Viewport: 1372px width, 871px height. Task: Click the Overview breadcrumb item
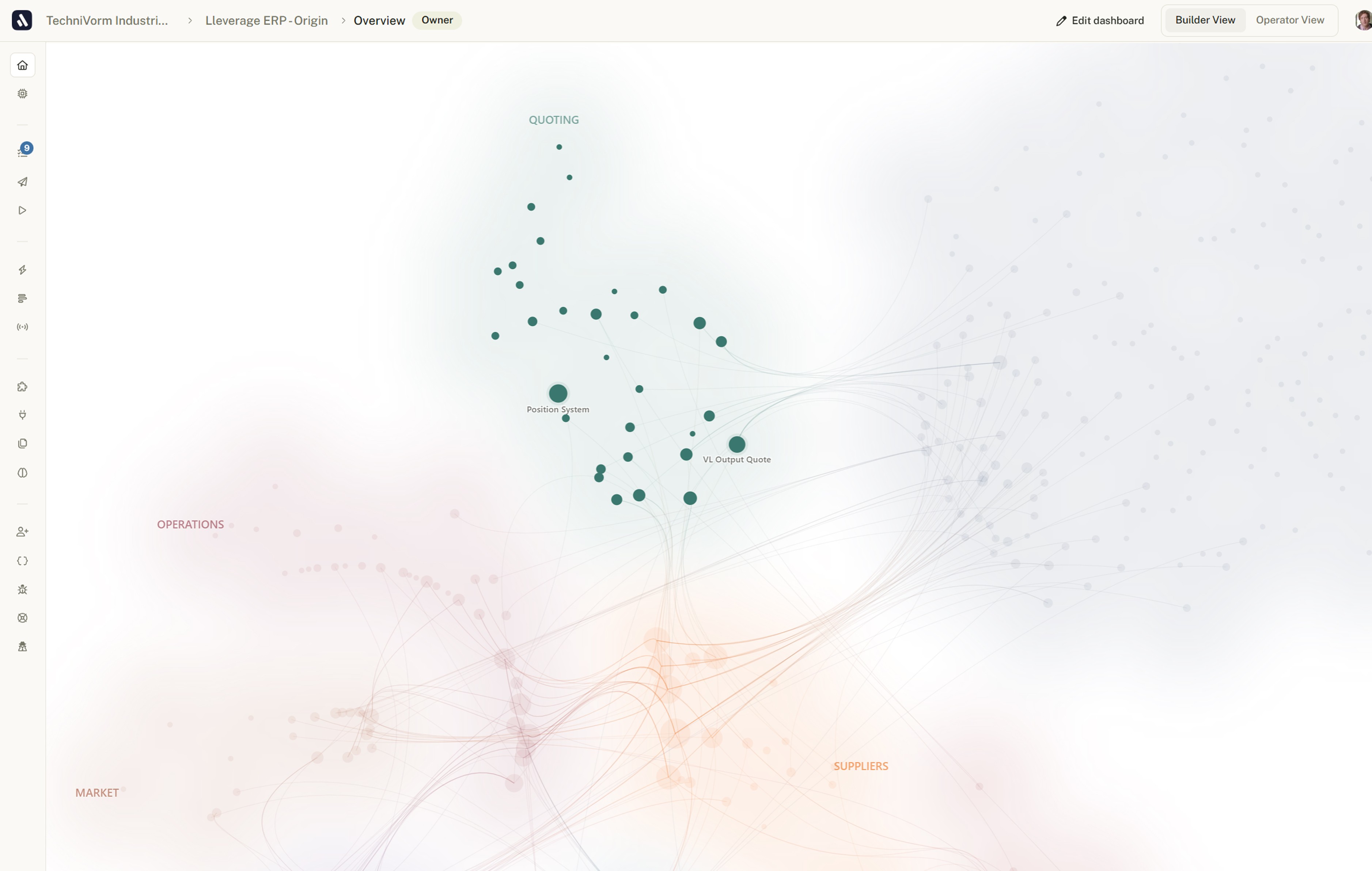379,20
